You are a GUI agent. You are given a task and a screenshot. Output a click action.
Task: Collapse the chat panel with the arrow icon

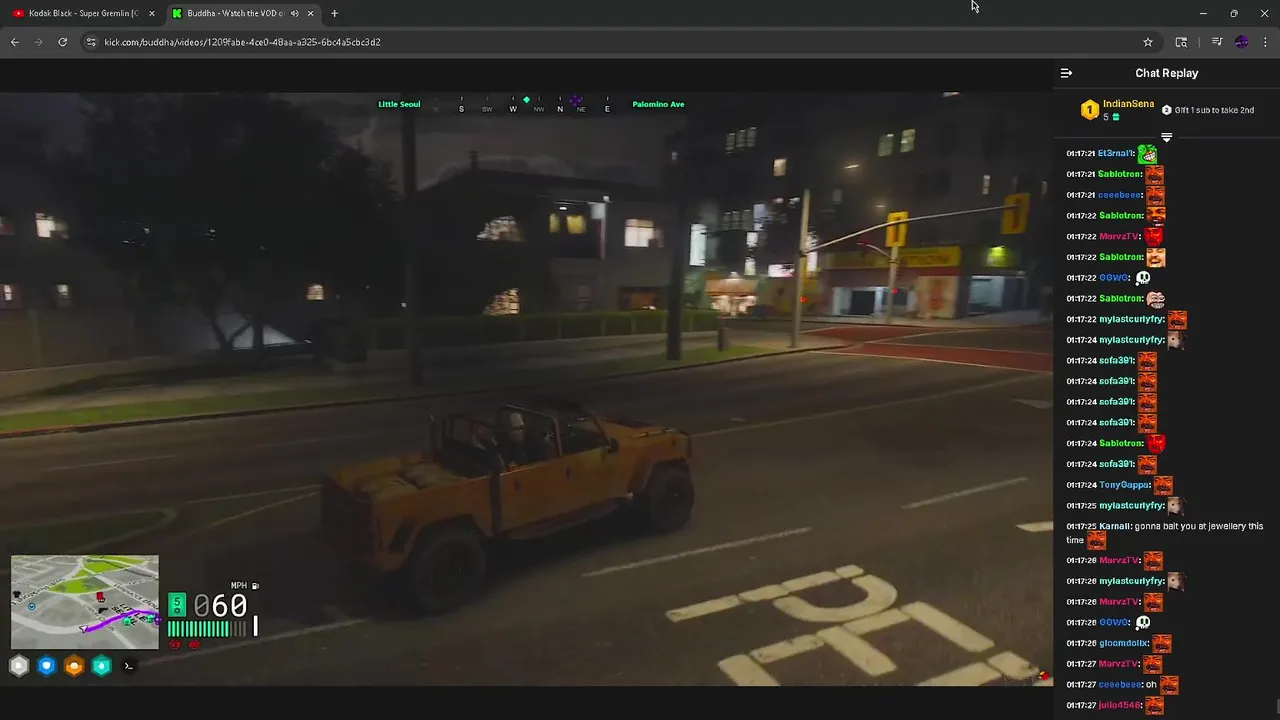1066,73
